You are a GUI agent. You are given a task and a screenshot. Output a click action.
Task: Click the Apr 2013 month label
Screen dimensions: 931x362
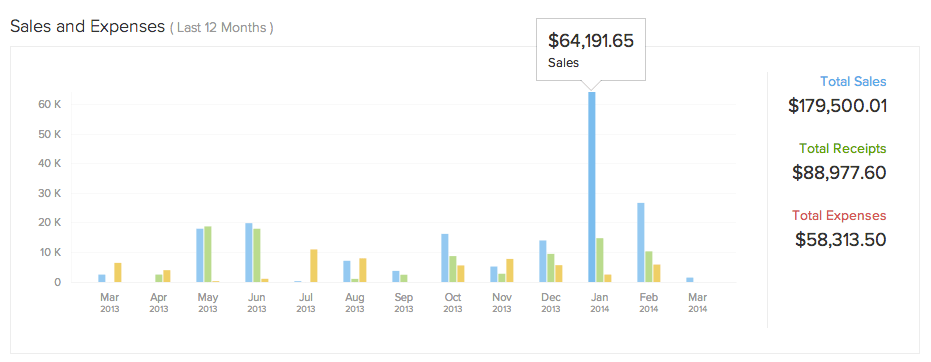[x=159, y=302]
